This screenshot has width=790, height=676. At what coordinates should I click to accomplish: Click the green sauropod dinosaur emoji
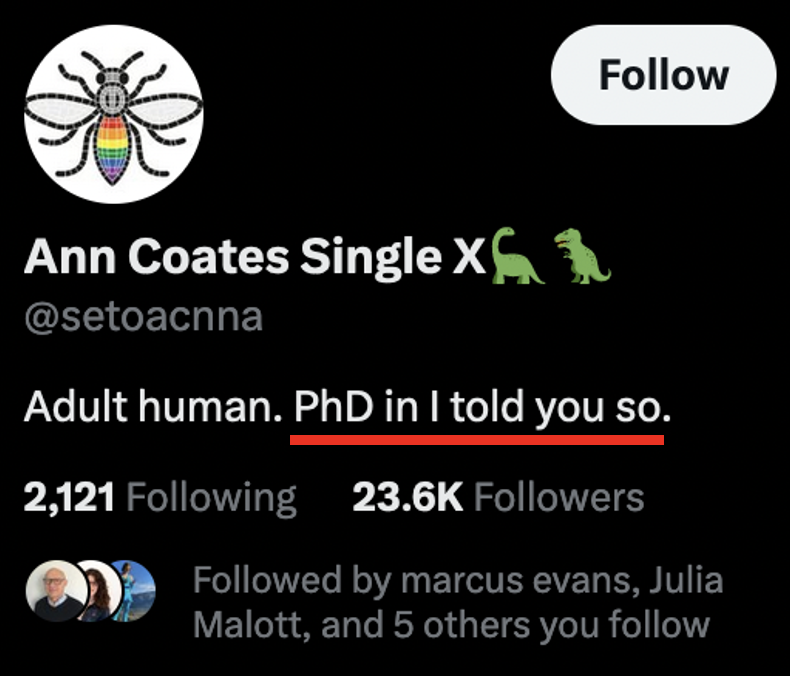pos(517,258)
